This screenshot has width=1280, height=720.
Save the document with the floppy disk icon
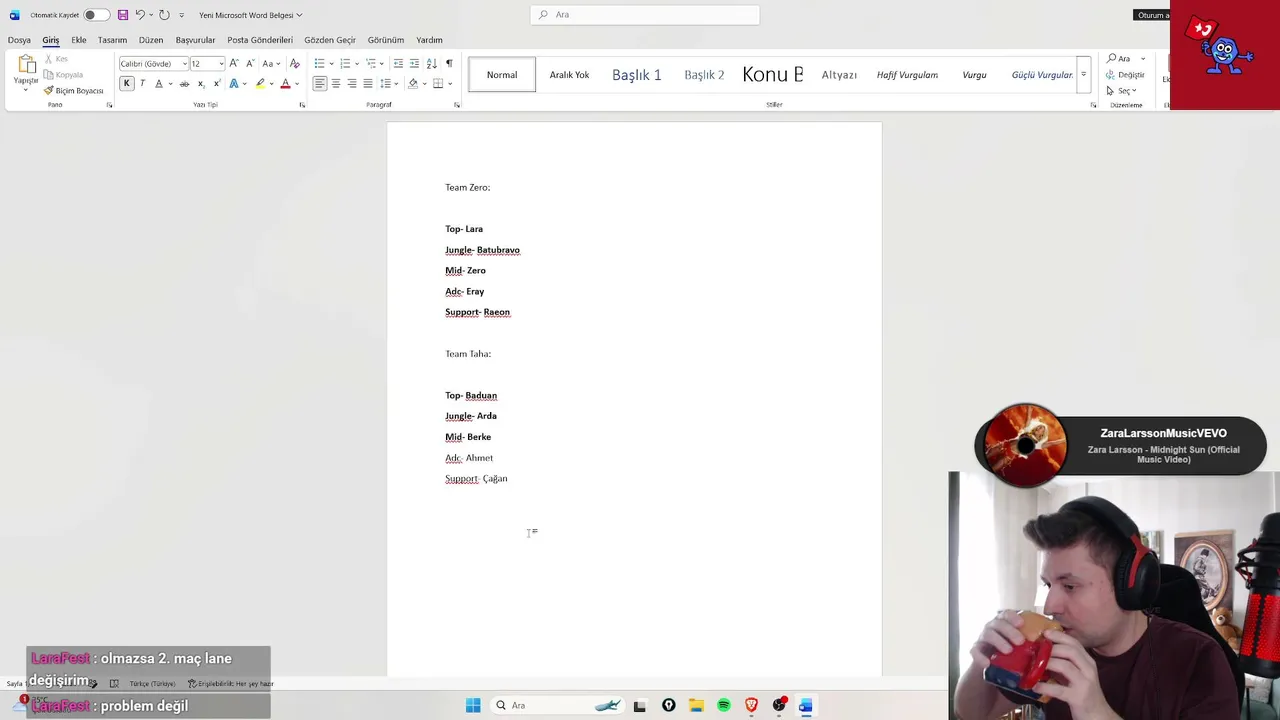123,15
